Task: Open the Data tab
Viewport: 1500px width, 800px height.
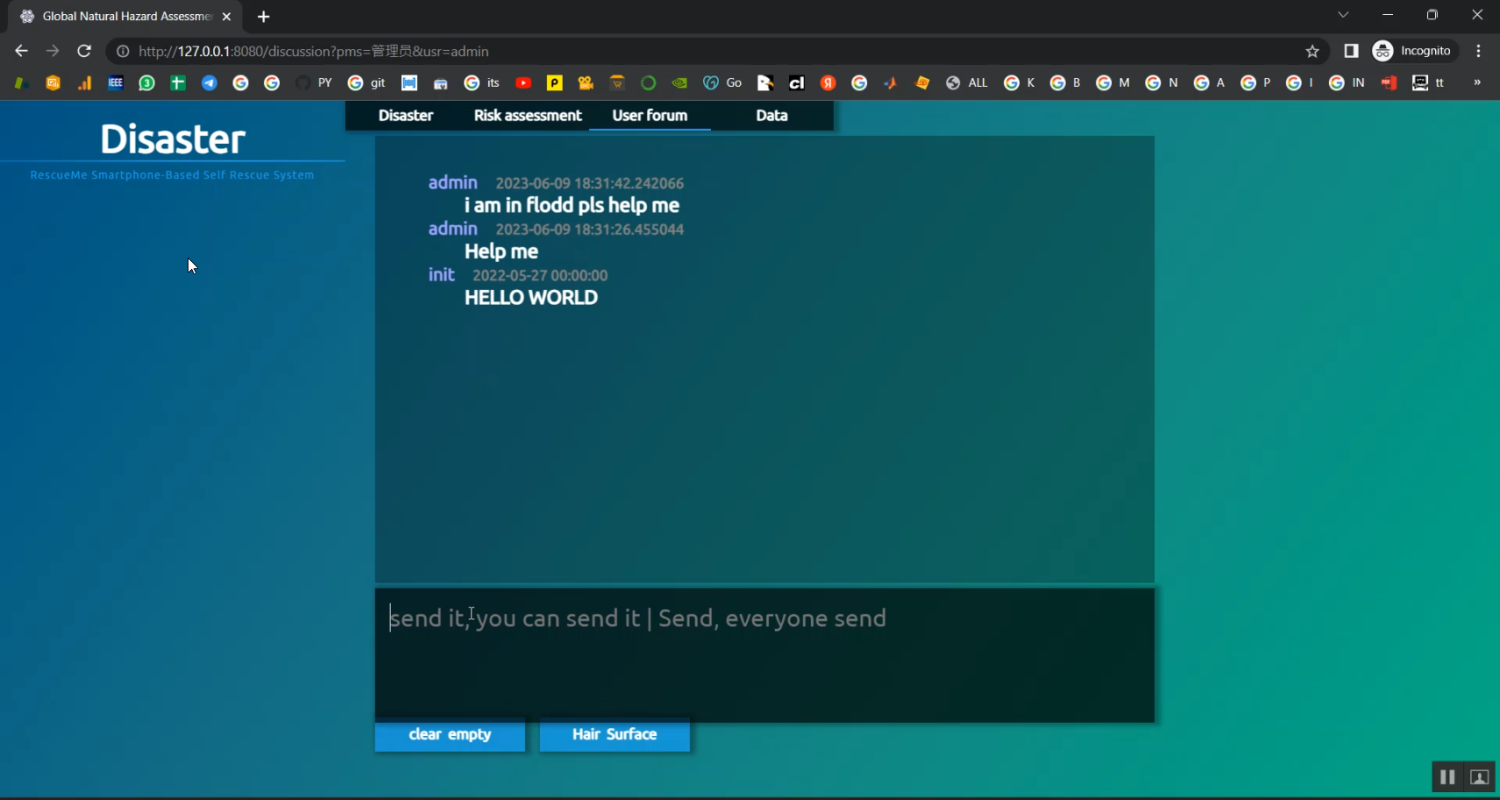Action: (771, 115)
